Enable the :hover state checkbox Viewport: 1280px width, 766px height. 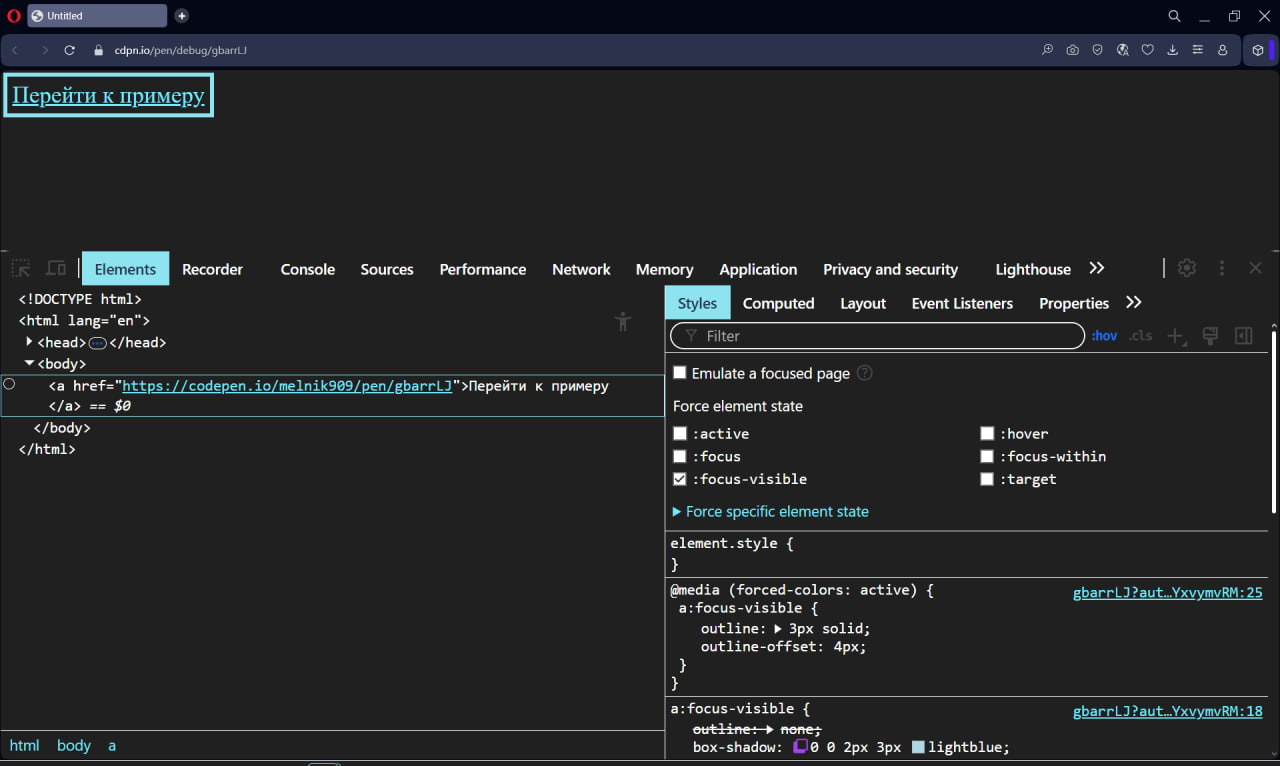coord(987,434)
